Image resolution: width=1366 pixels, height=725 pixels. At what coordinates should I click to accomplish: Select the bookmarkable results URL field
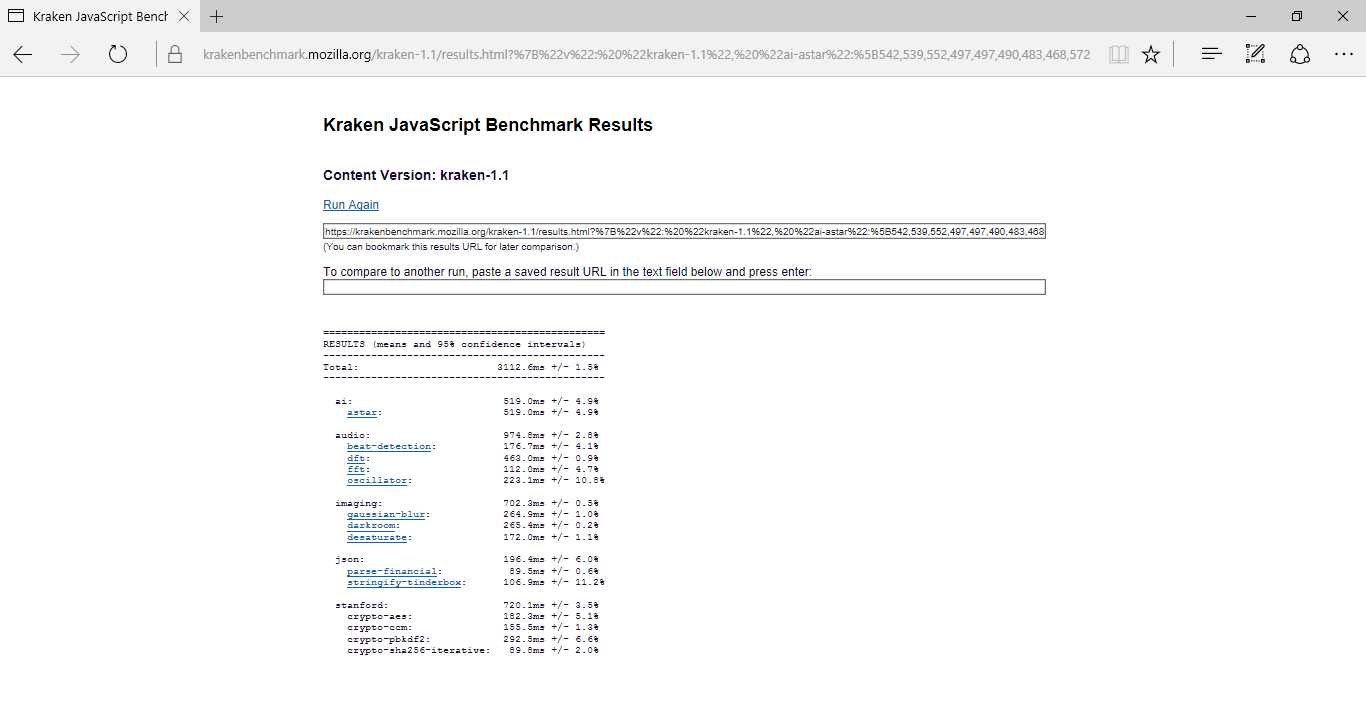click(x=684, y=231)
